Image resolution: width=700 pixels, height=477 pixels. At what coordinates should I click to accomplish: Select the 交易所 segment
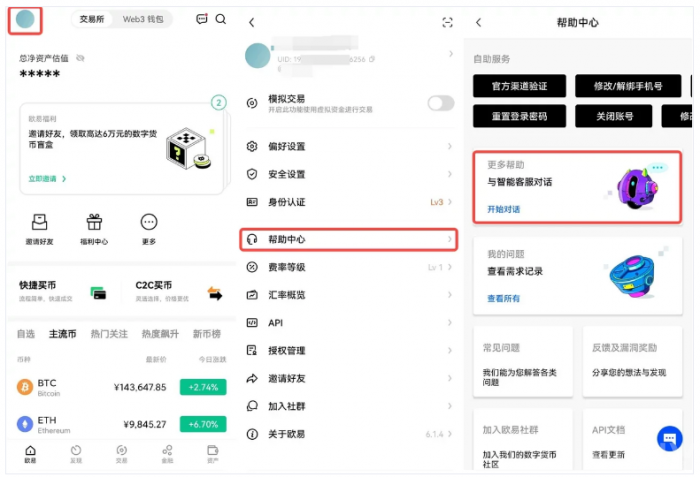coord(92,19)
